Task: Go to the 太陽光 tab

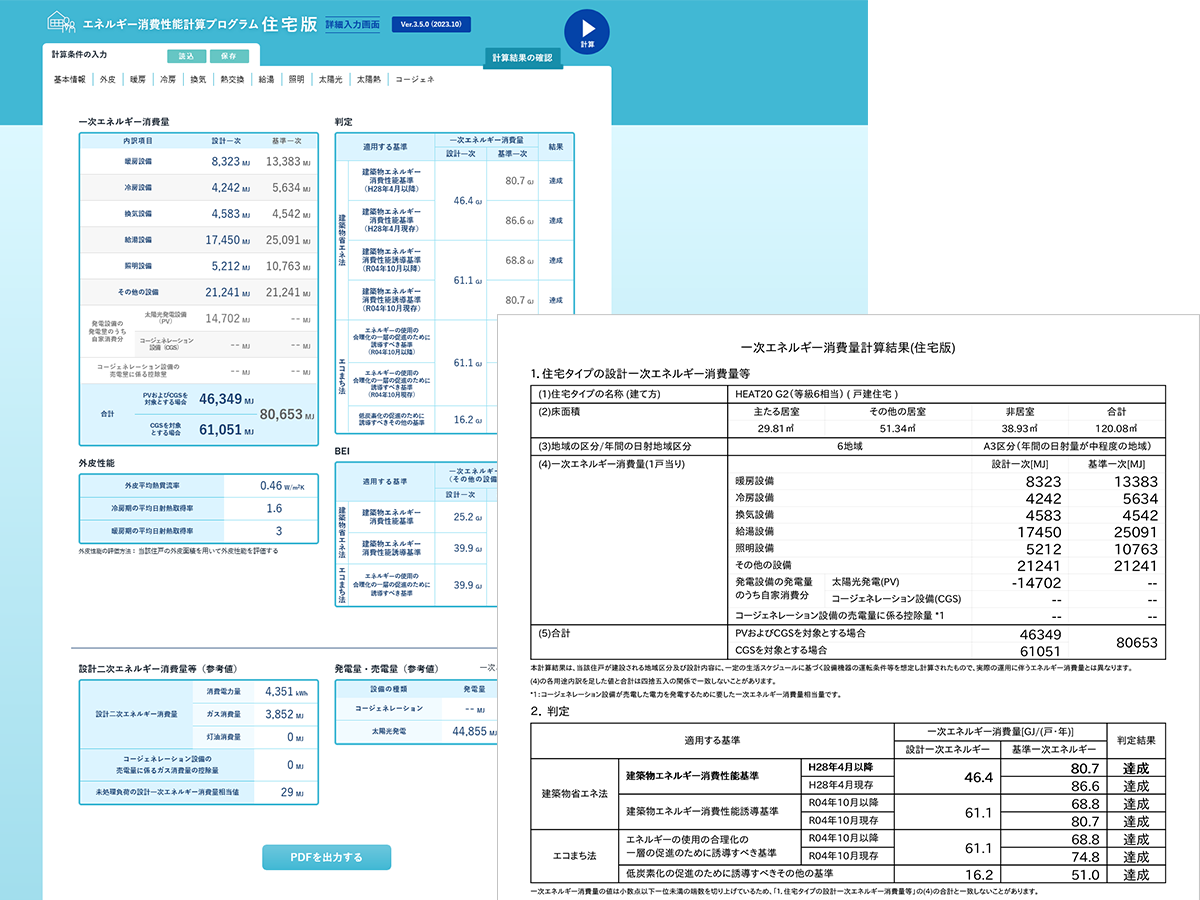Action: coord(330,79)
